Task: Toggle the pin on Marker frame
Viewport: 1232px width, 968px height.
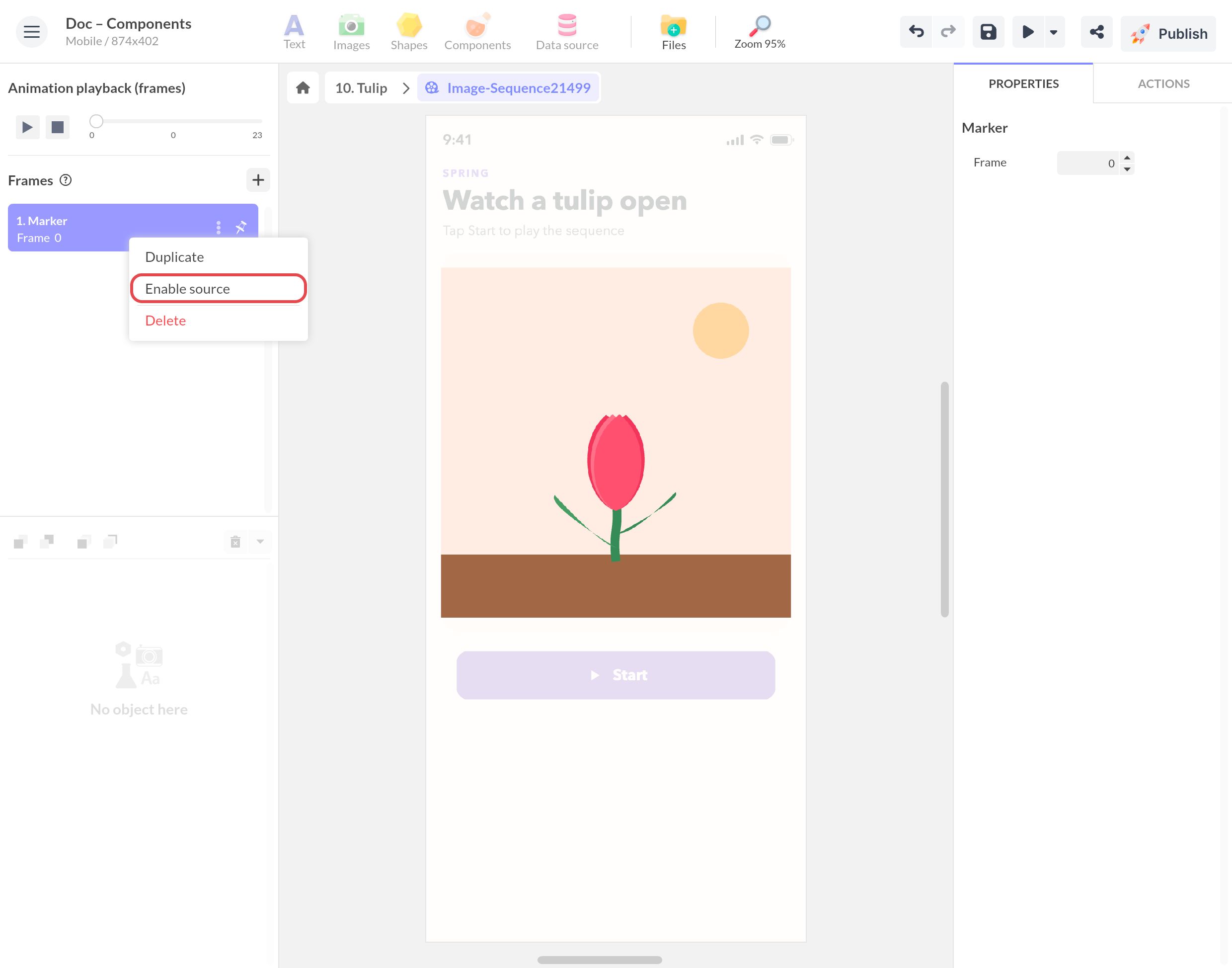Action: [x=241, y=227]
